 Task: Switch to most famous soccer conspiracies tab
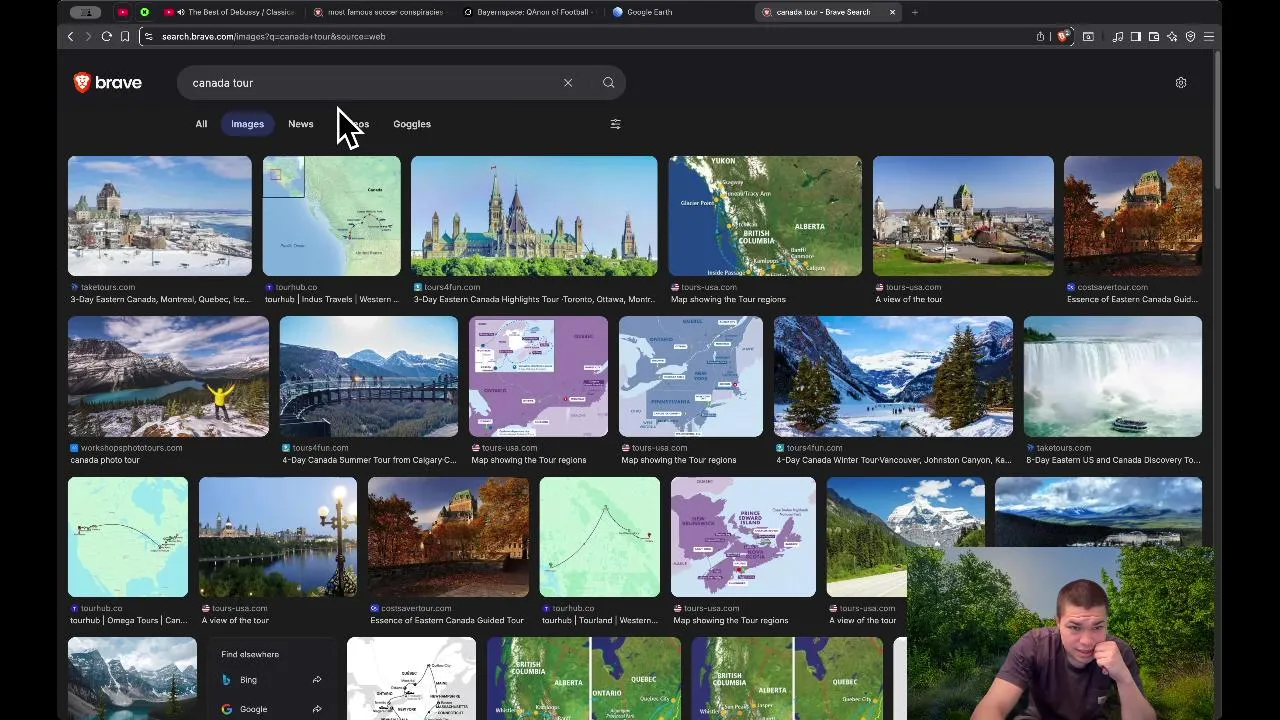pyautogui.click(x=379, y=12)
